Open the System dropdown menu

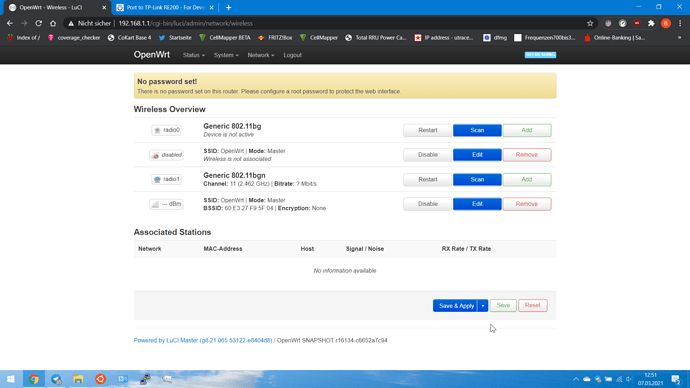point(226,55)
